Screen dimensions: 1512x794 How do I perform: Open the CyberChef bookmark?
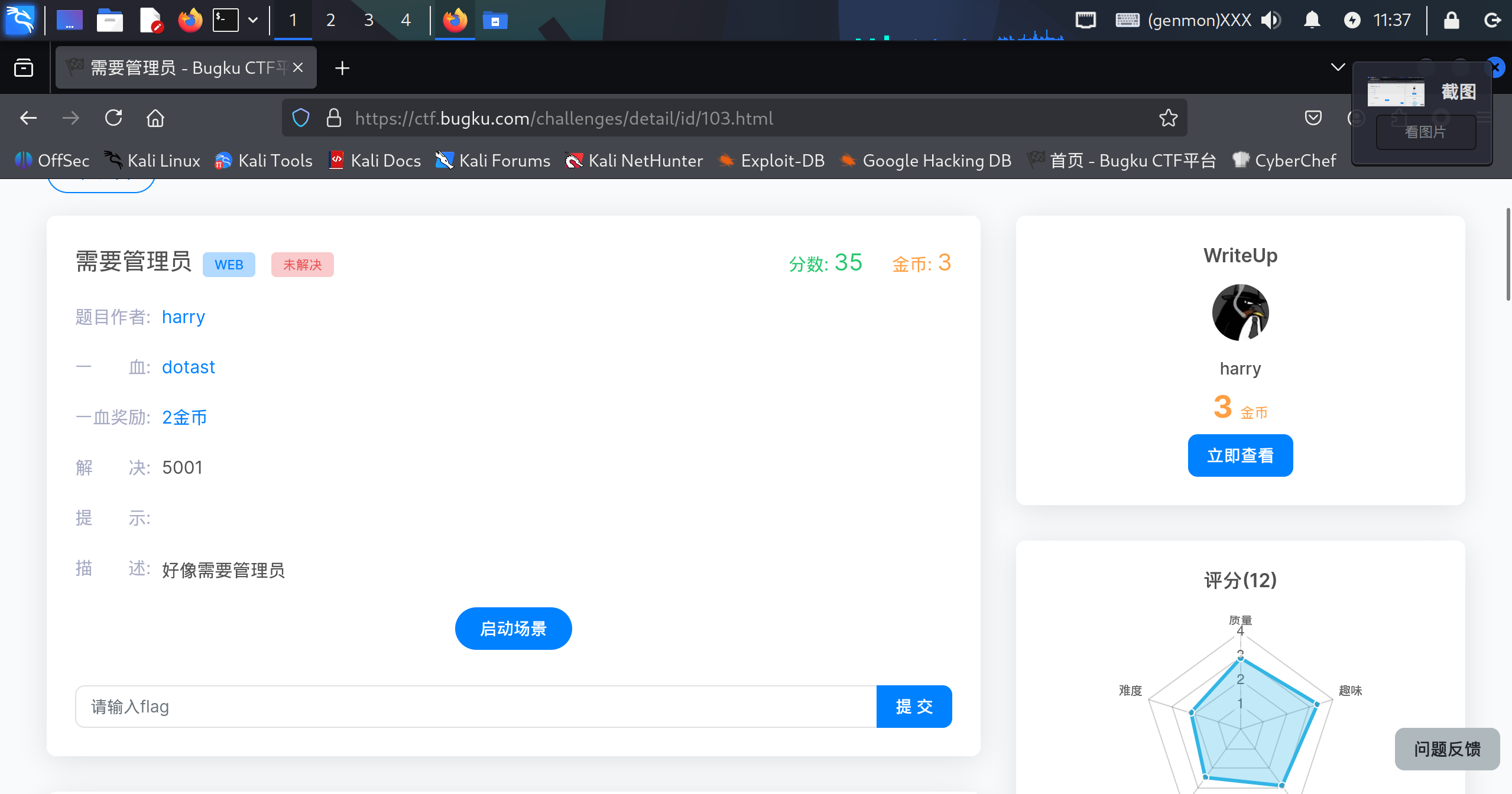click(x=1284, y=161)
